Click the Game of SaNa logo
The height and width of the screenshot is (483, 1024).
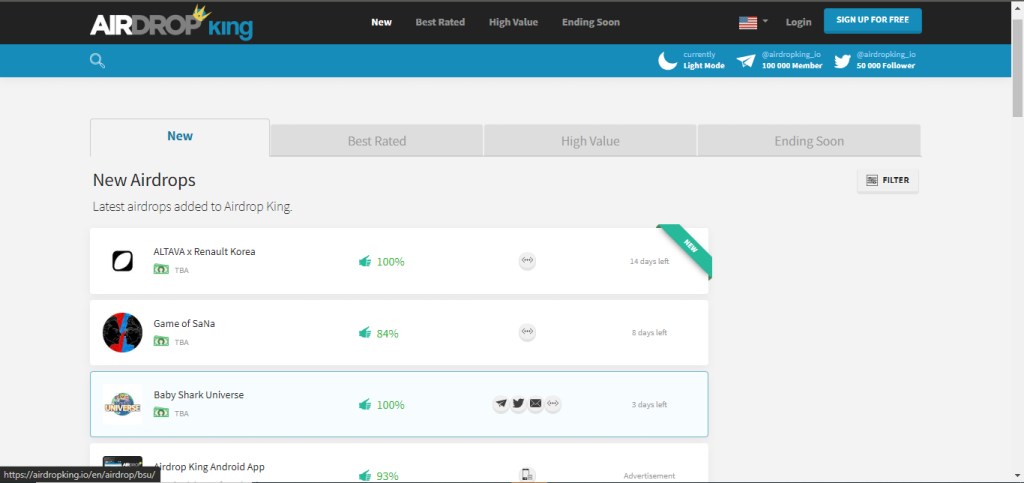point(122,333)
